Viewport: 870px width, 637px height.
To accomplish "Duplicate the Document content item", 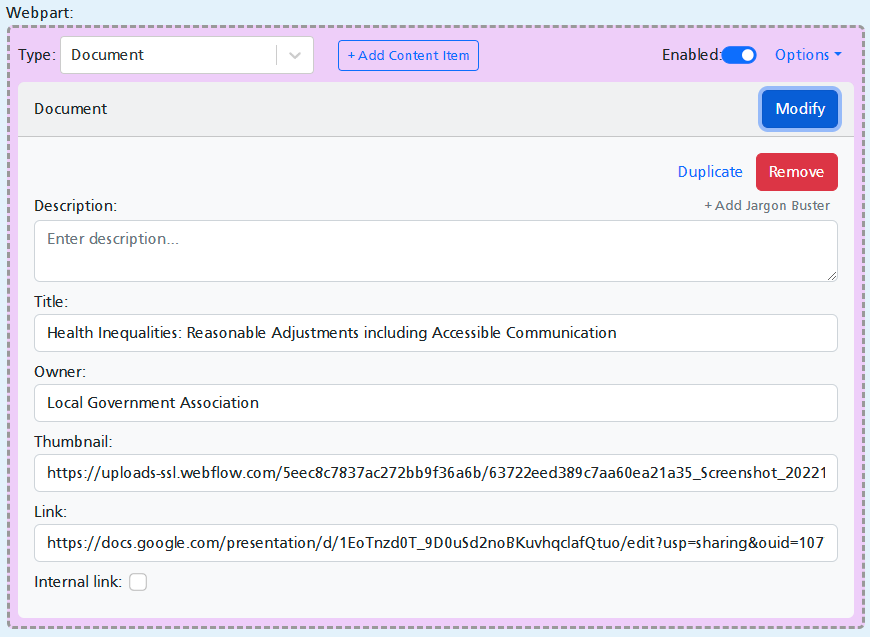I will coord(710,171).
